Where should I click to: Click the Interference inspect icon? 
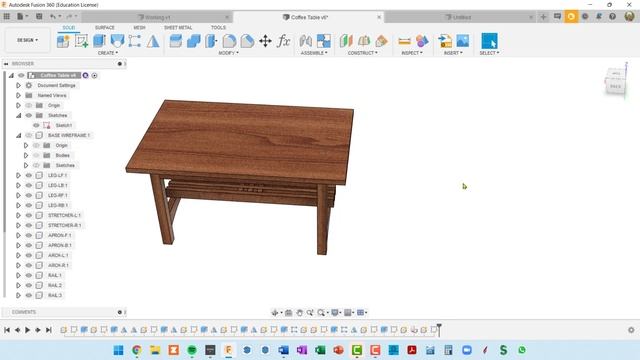(422, 41)
